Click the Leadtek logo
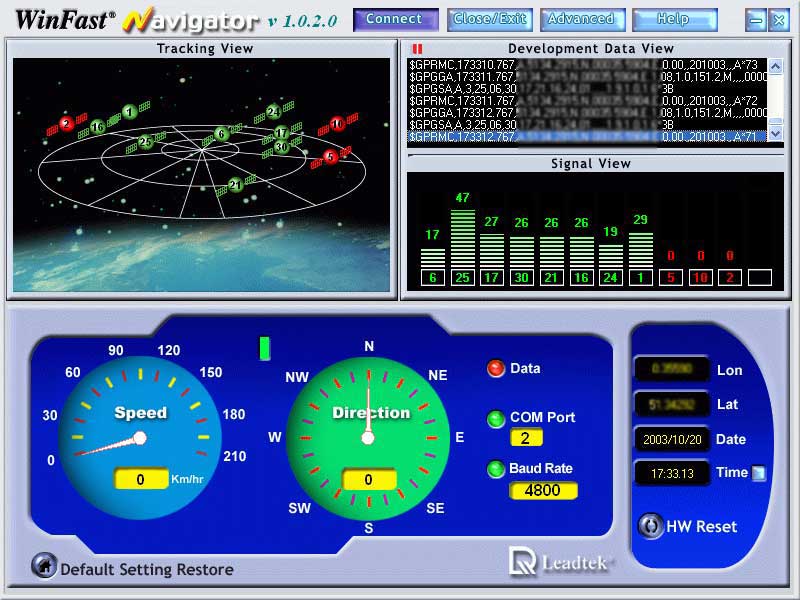 pyautogui.click(x=561, y=561)
